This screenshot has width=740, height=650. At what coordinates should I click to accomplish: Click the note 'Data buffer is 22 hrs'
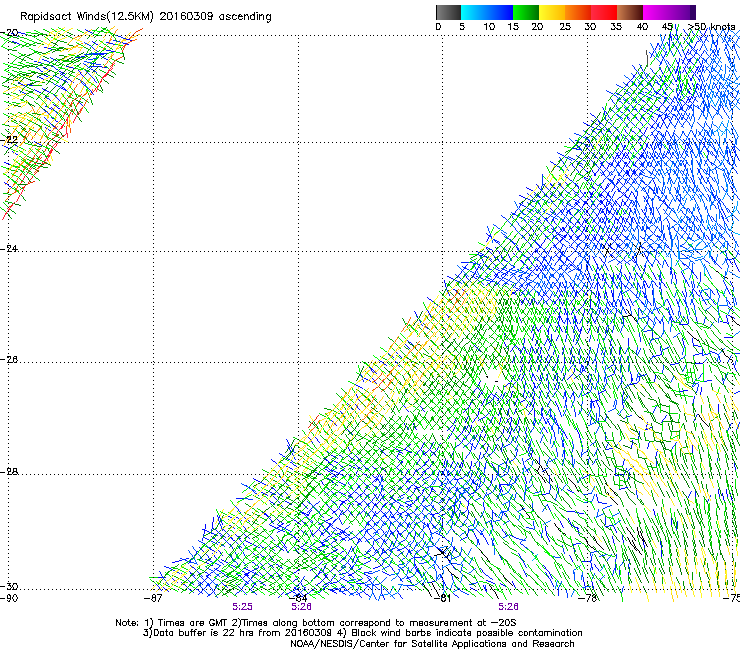point(203,633)
